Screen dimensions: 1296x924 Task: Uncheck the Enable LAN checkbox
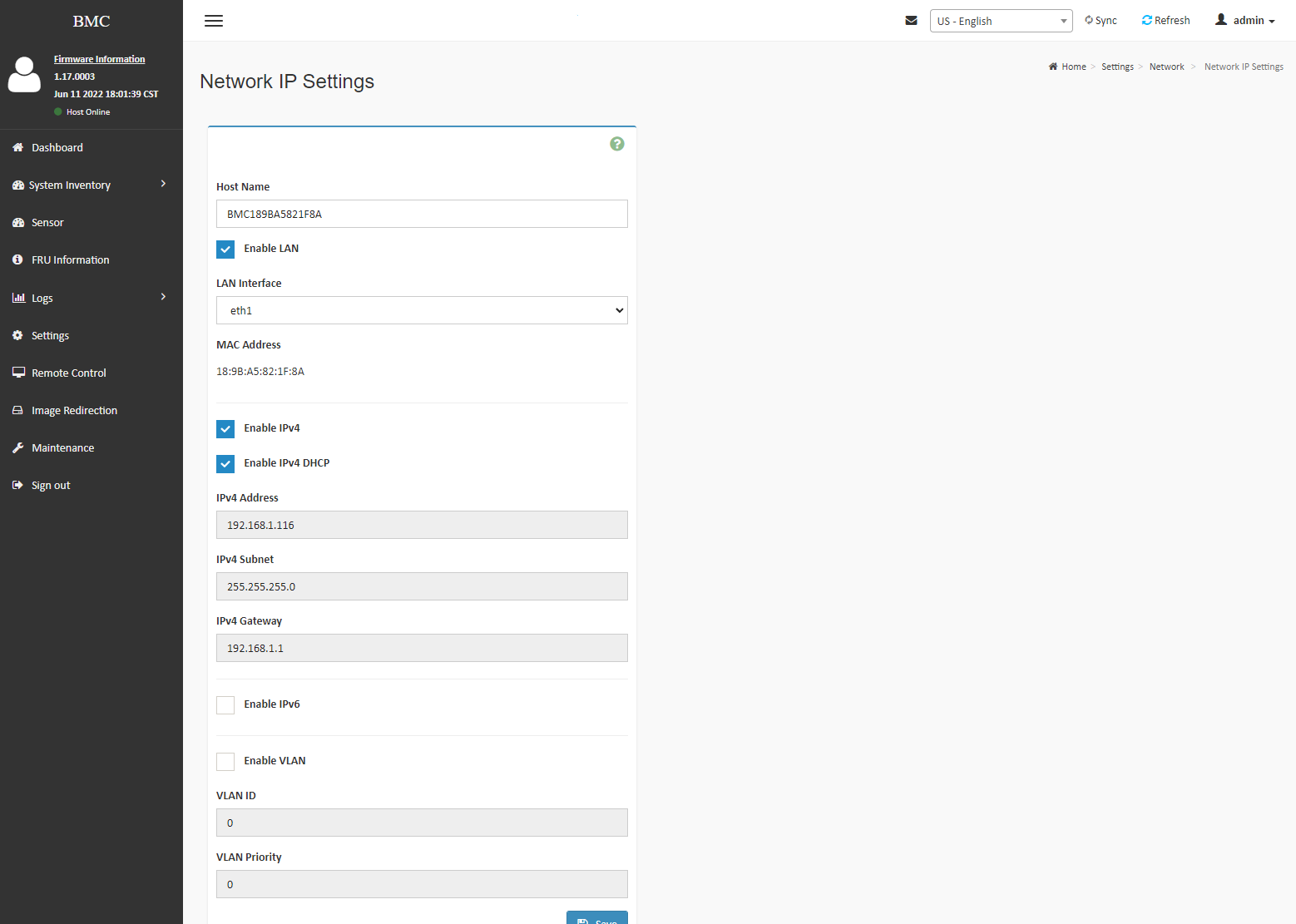[225, 249]
